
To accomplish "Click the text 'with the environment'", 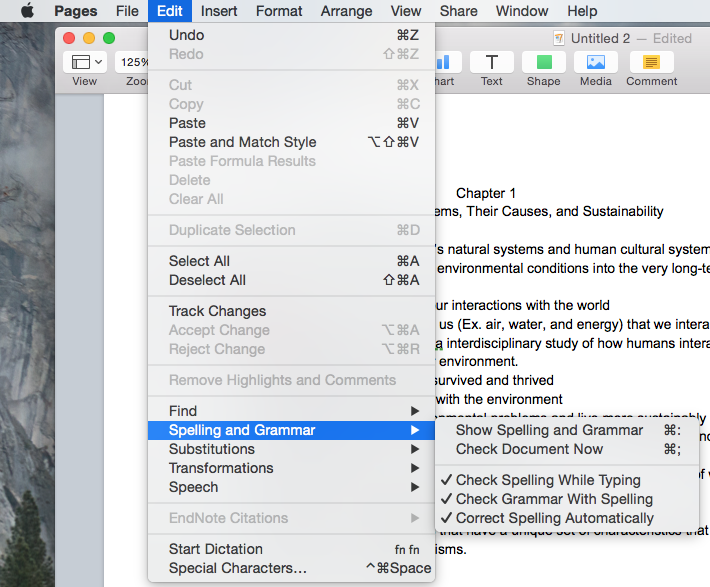I will tap(499, 399).
